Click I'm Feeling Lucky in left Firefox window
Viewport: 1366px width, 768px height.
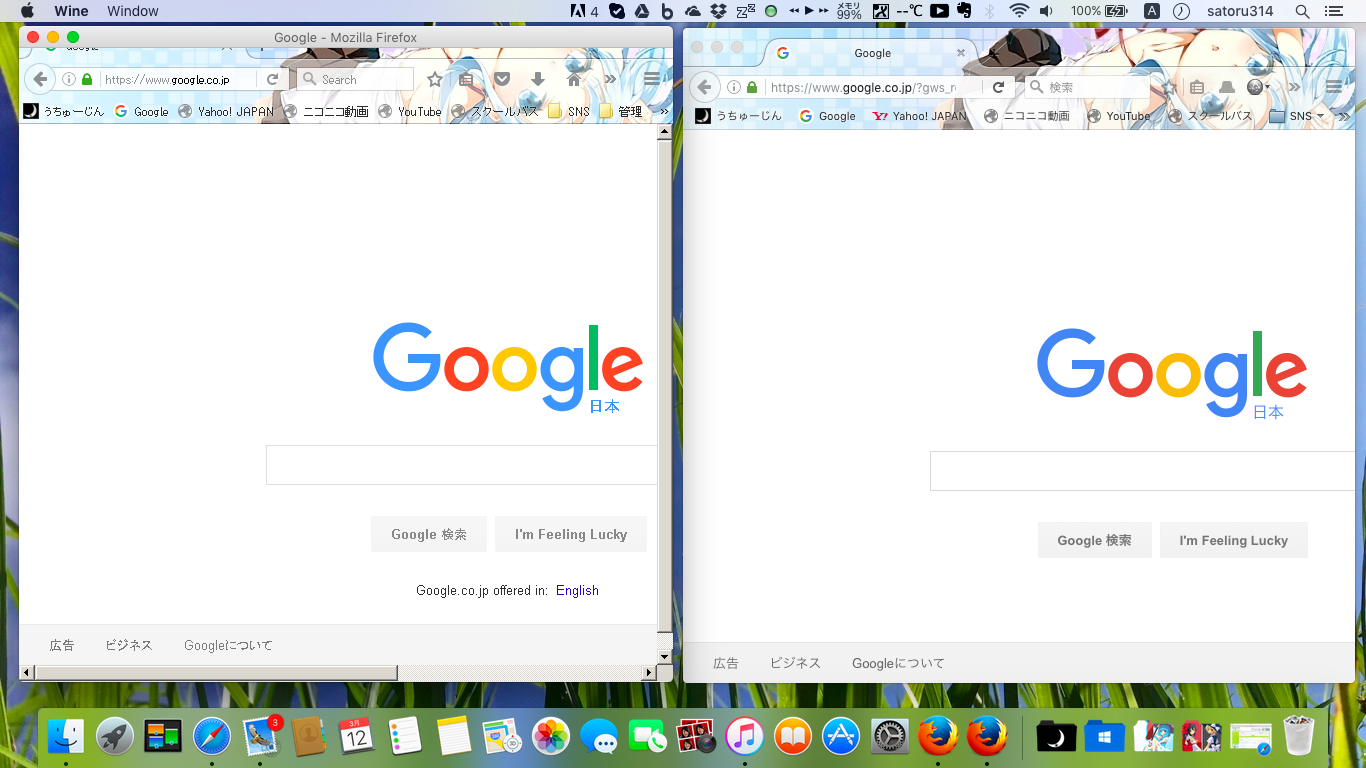(x=571, y=534)
